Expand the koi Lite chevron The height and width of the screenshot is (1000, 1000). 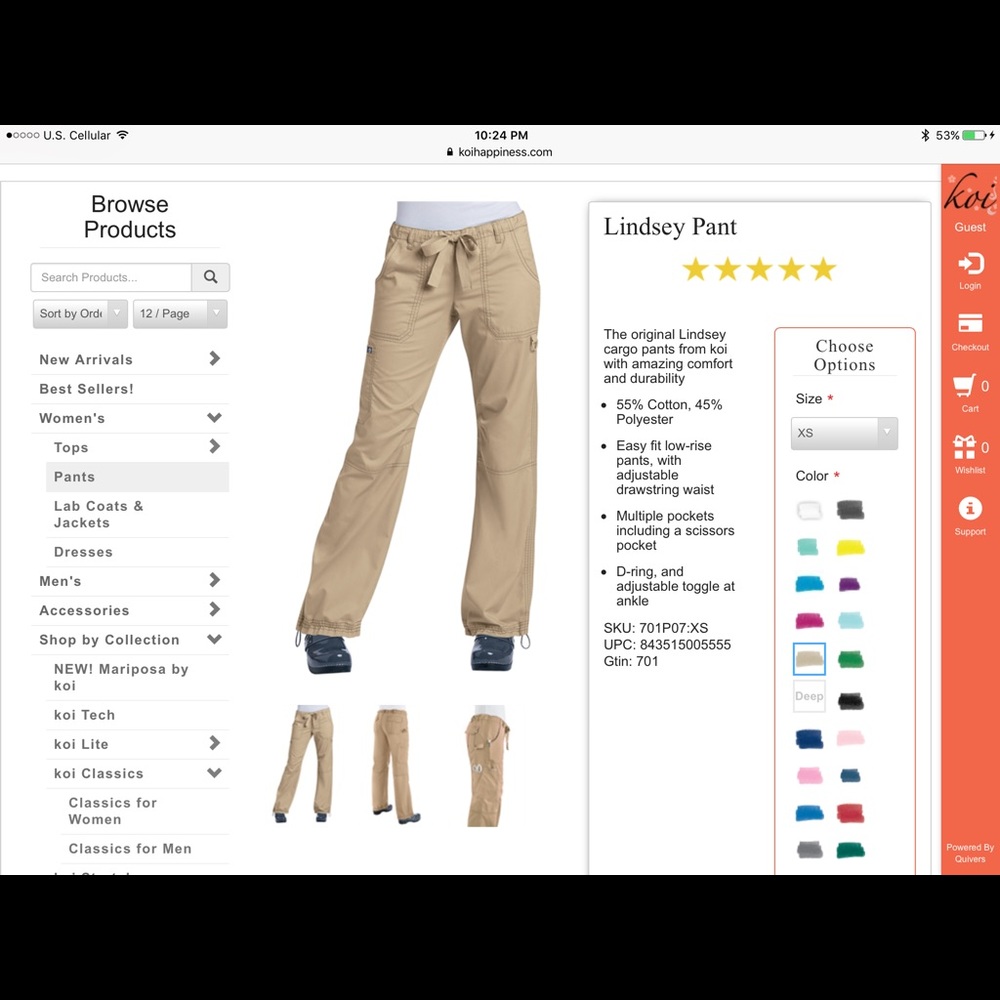click(215, 743)
